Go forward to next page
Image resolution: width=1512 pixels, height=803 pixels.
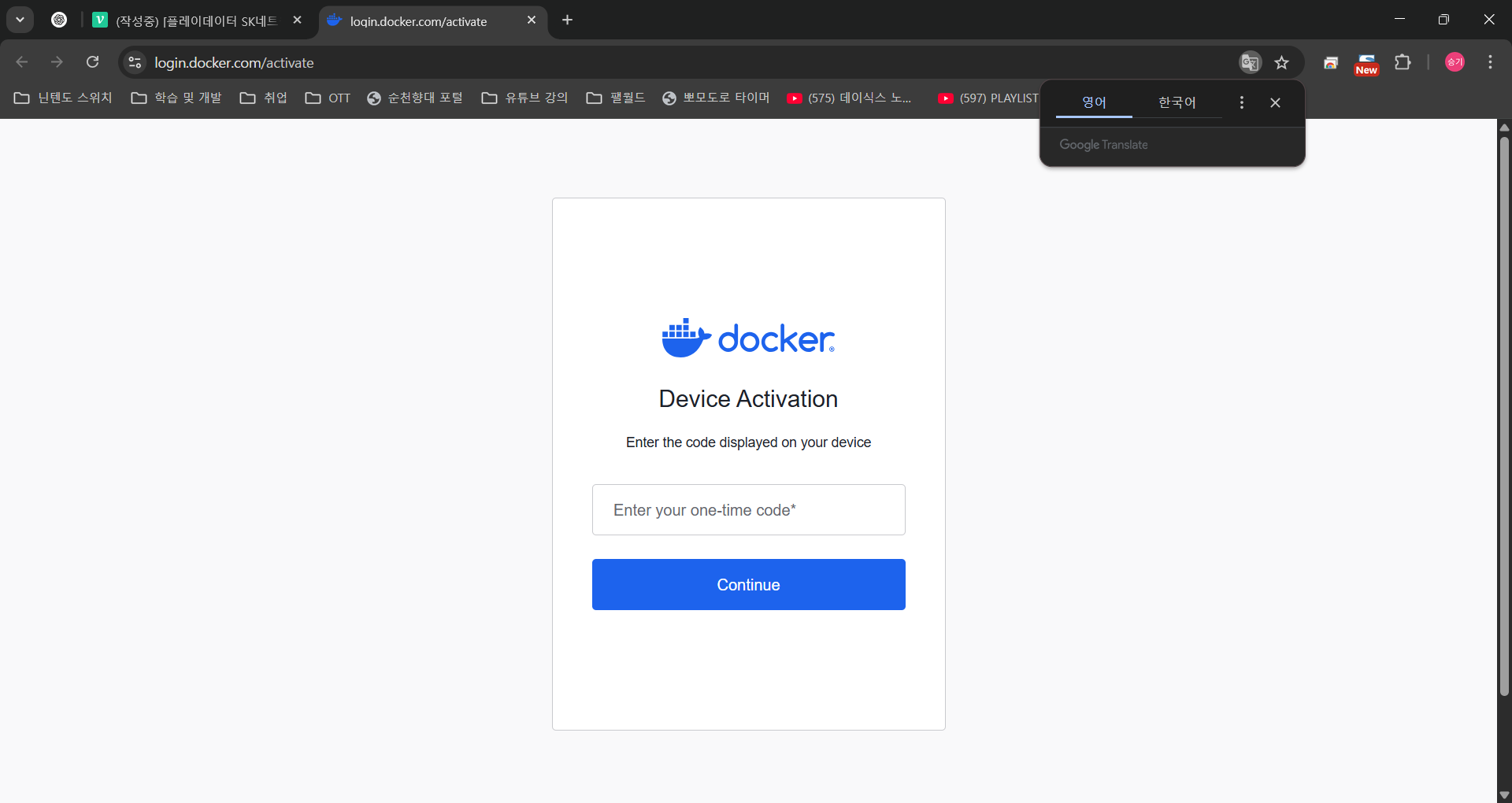tap(57, 62)
